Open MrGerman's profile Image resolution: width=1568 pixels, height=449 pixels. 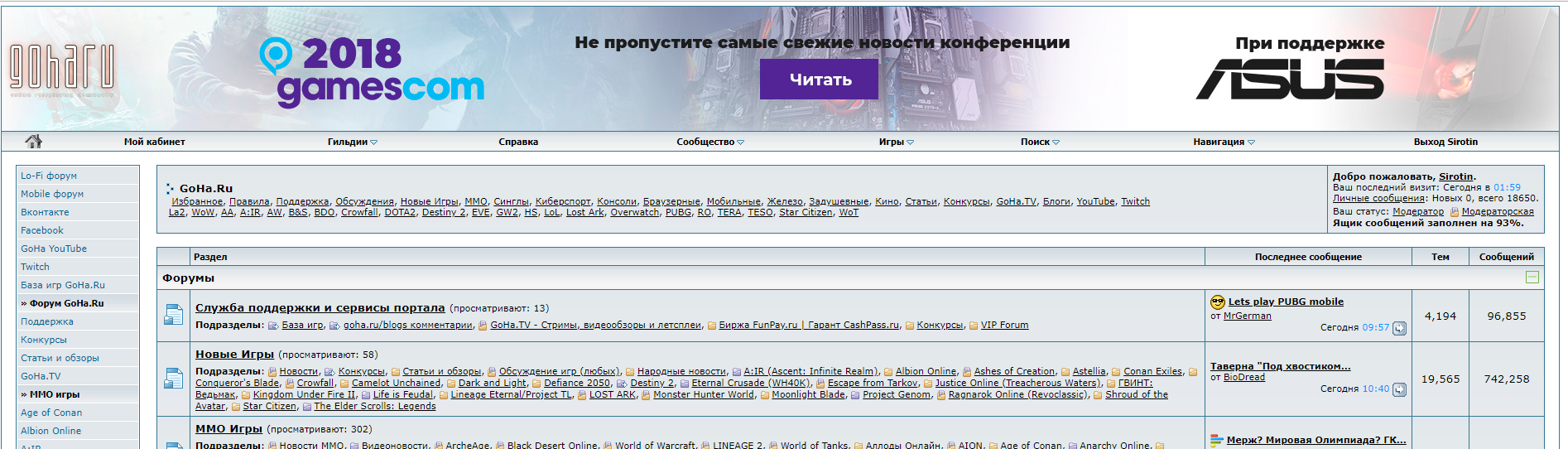tap(1247, 316)
